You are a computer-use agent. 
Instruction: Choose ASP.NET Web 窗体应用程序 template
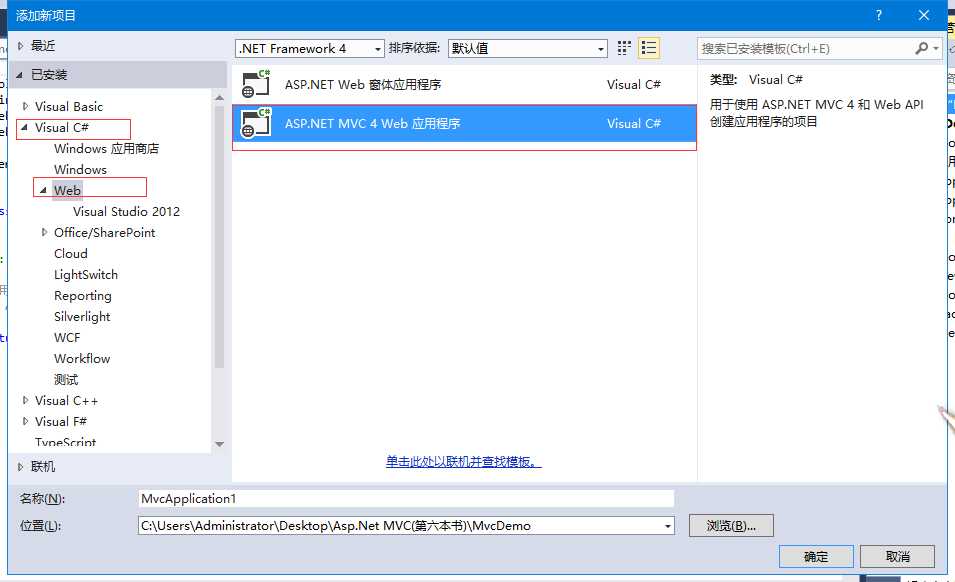click(464, 85)
